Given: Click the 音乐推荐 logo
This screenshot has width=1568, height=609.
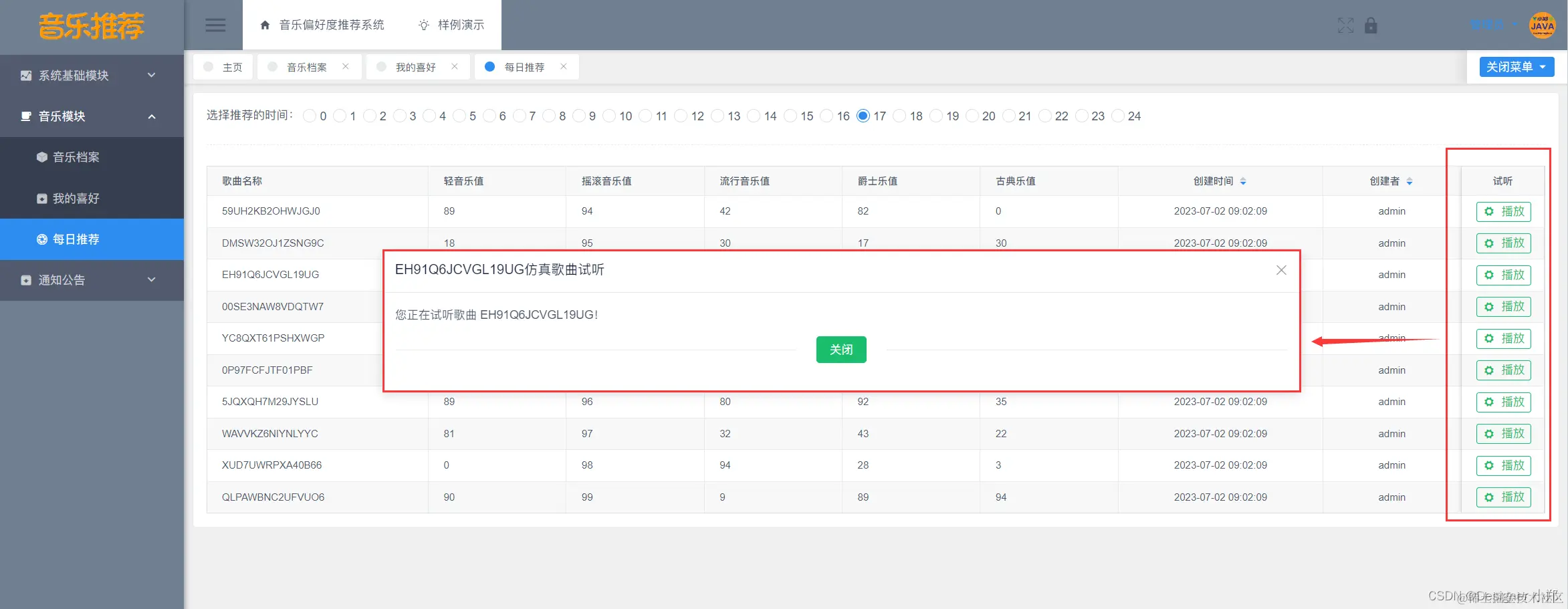Looking at the screenshot, I should 92,27.
